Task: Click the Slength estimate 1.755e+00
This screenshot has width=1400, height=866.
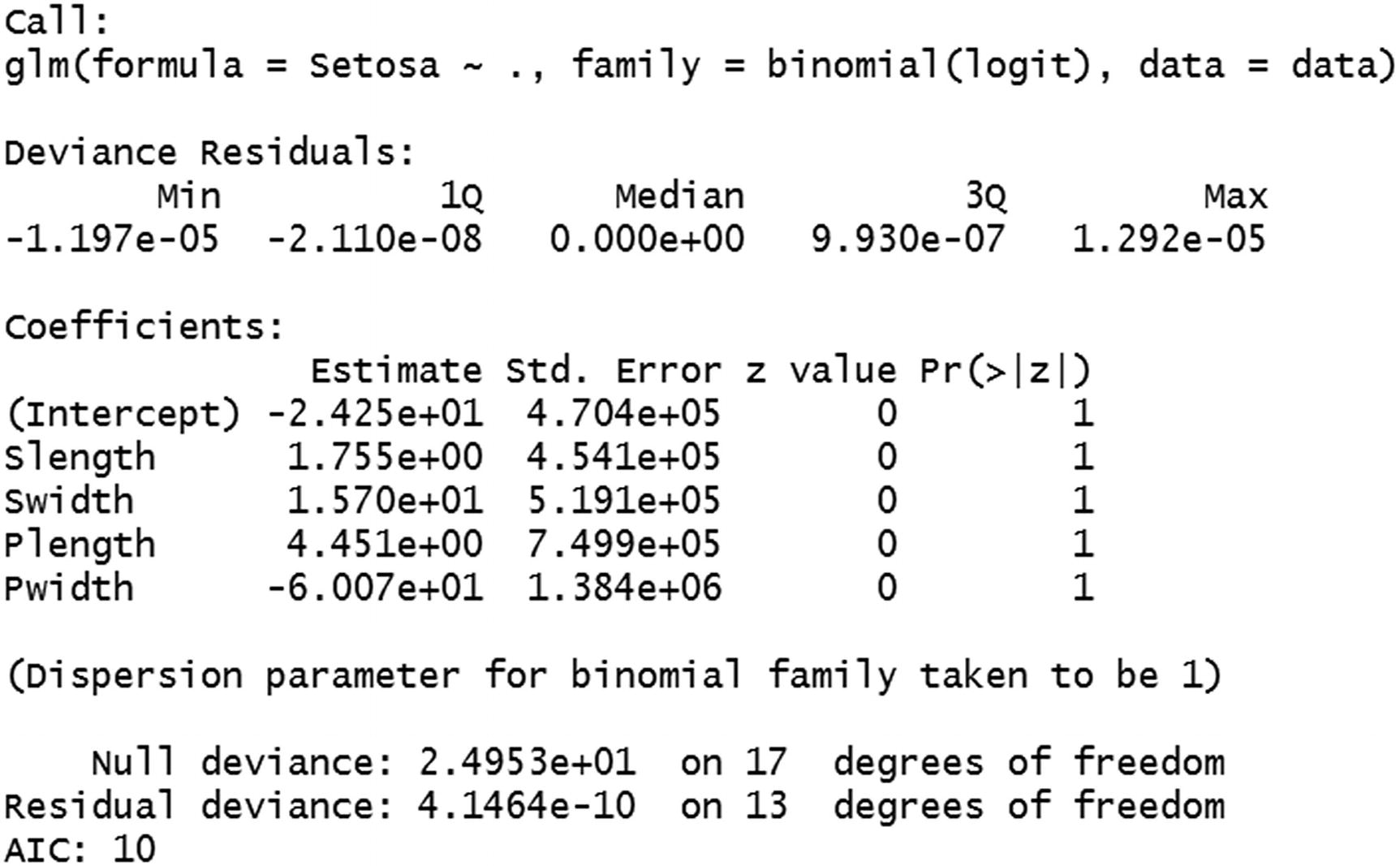Action: 385,458
